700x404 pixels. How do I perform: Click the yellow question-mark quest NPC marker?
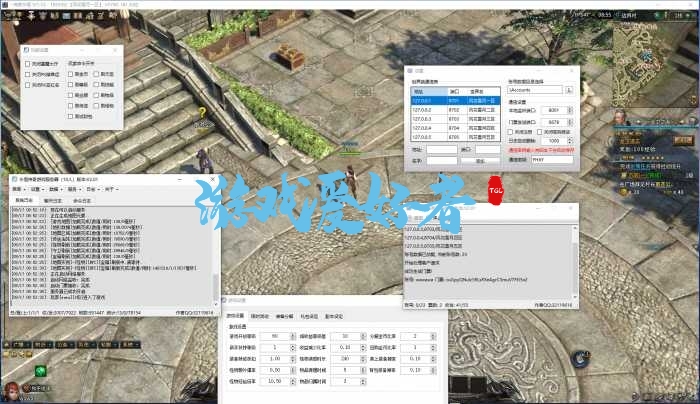[202, 112]
